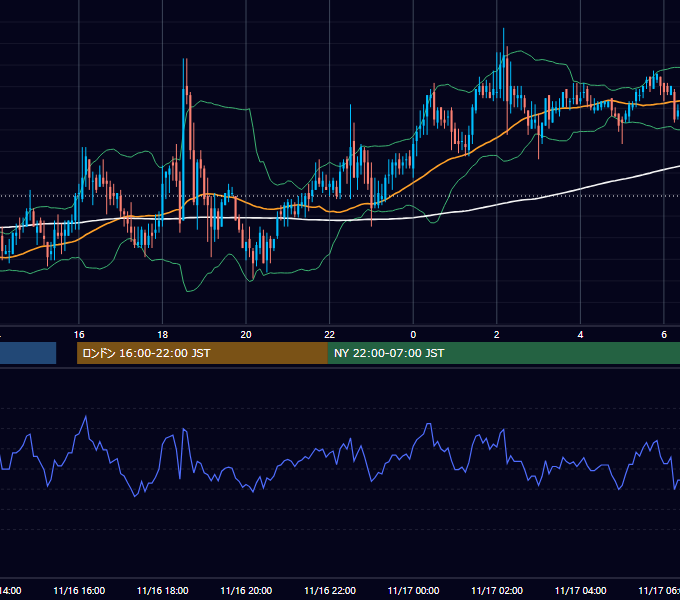Click the hour label 20 on price chart axis
Image resolution: width=680 pixels, height=600 pixels.
pos(246,335)
